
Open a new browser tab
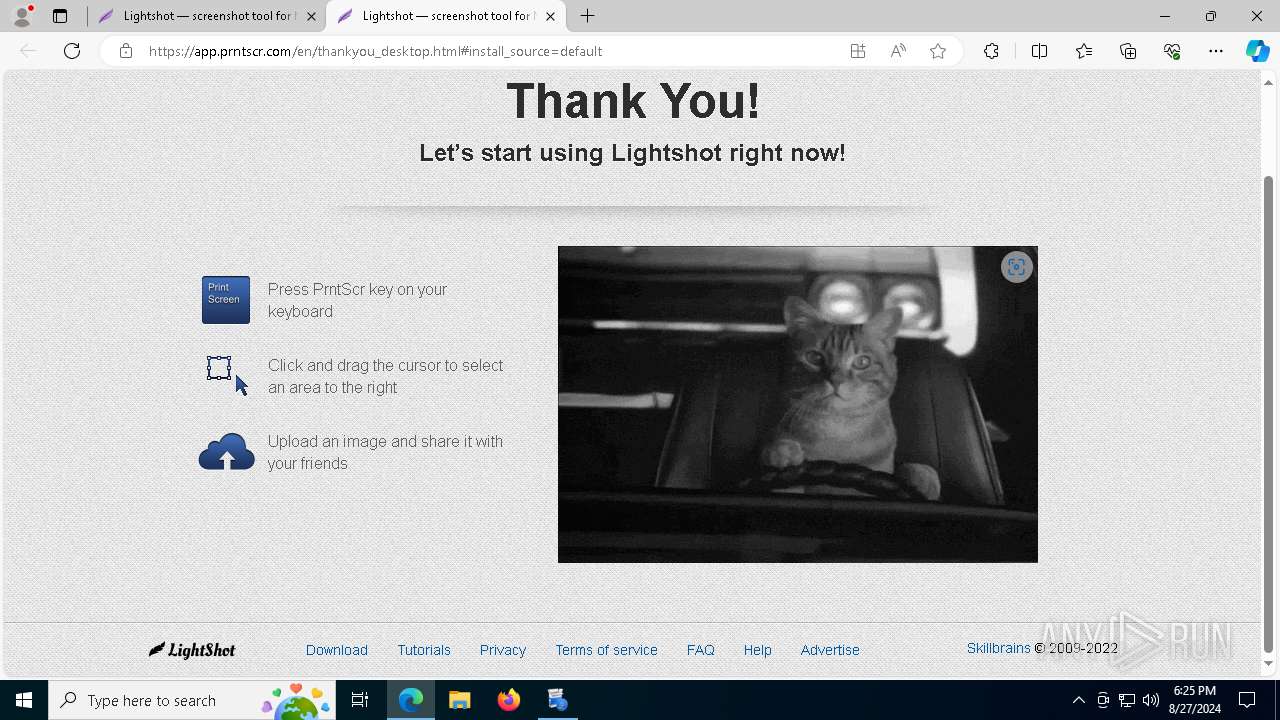click(588, 16)
